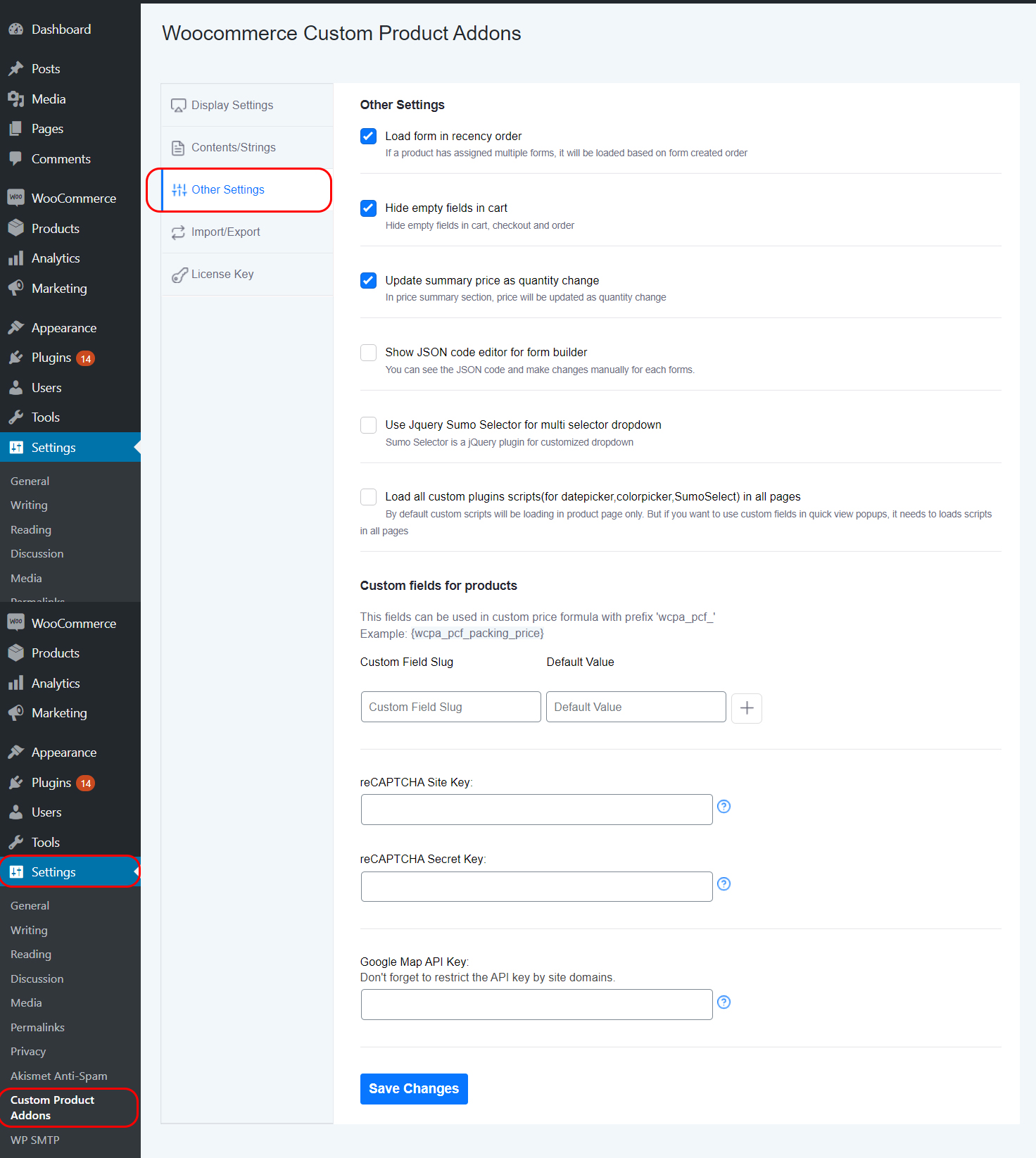Click the Pages icon in the sidebar
1036x1158 pixels.
tap(15, 129)
